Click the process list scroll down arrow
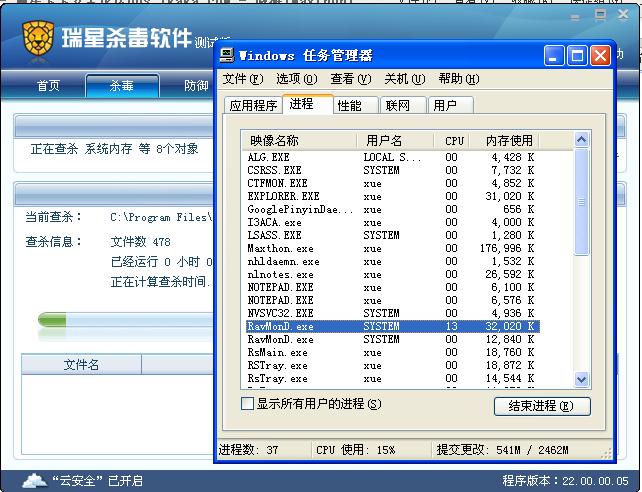This screenshot has width=642, height=492. (x=581, y=379)
